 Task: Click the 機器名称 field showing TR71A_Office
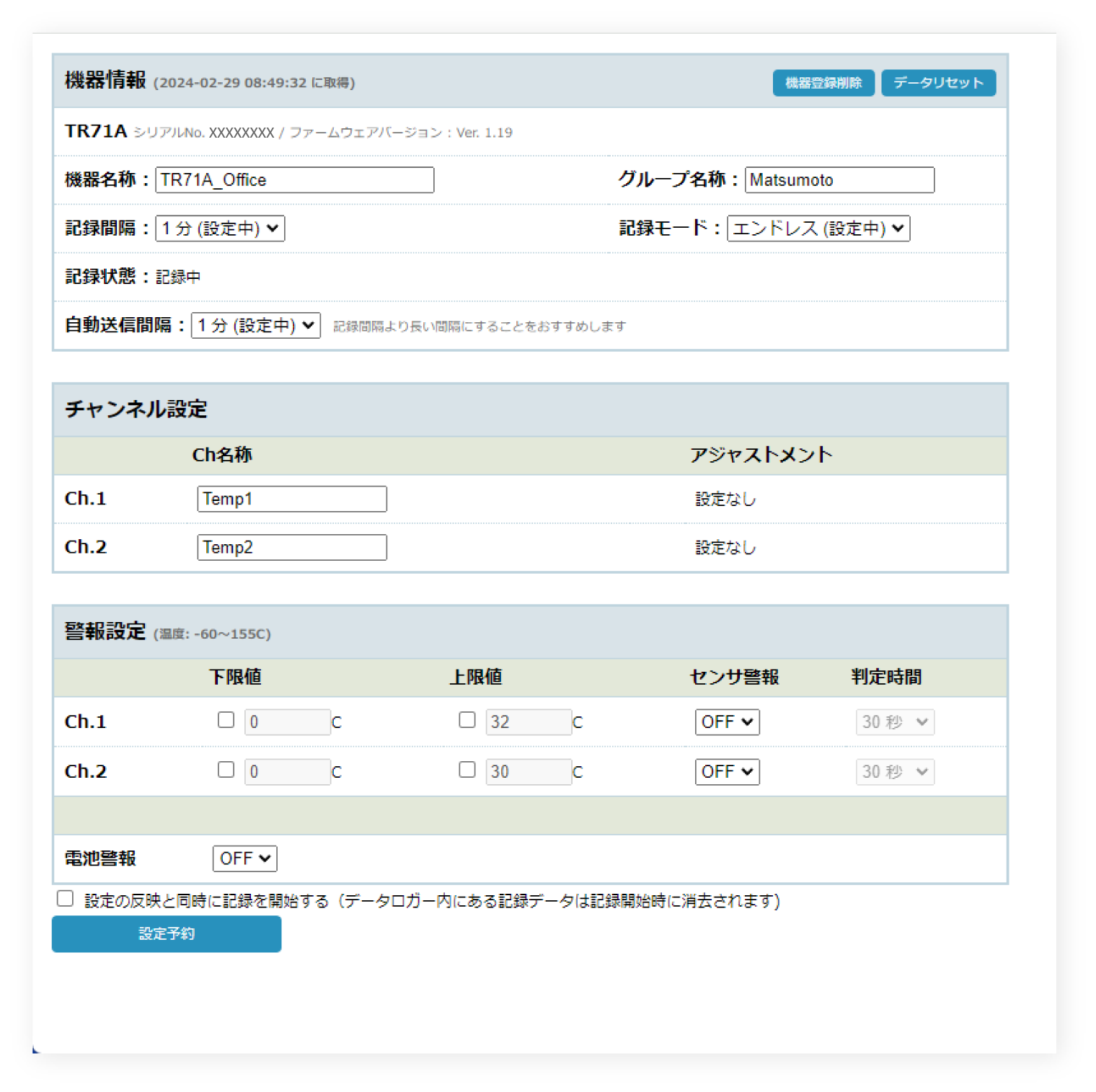(294, 179)
